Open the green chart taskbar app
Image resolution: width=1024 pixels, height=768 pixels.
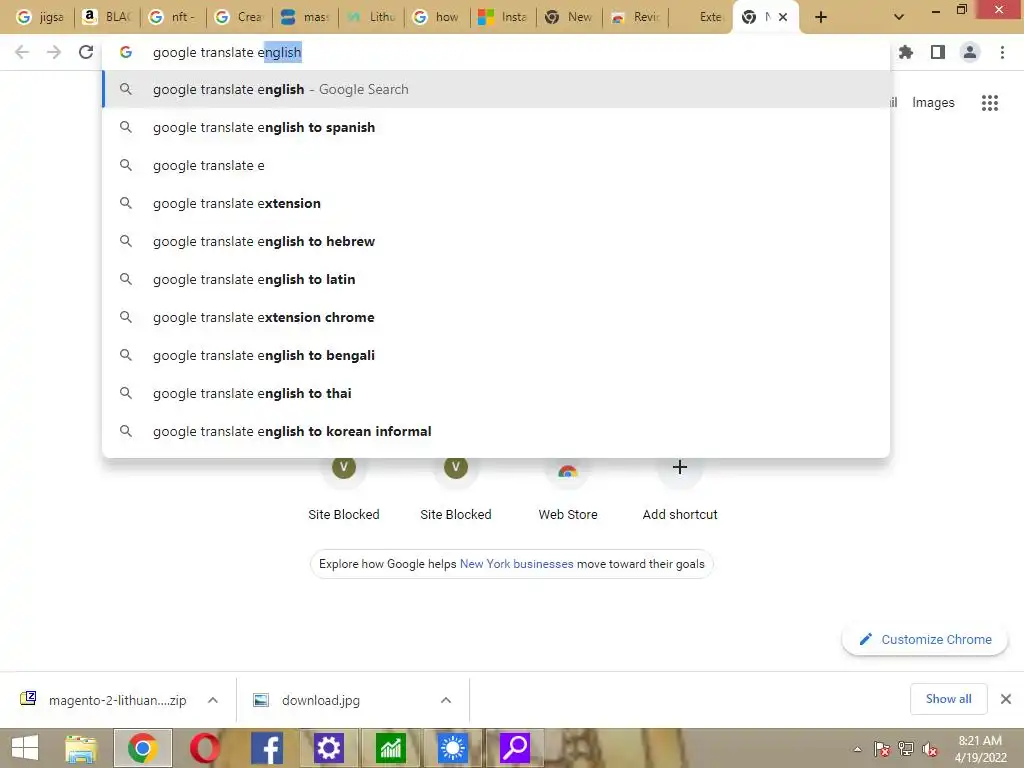tap(391, 748)
